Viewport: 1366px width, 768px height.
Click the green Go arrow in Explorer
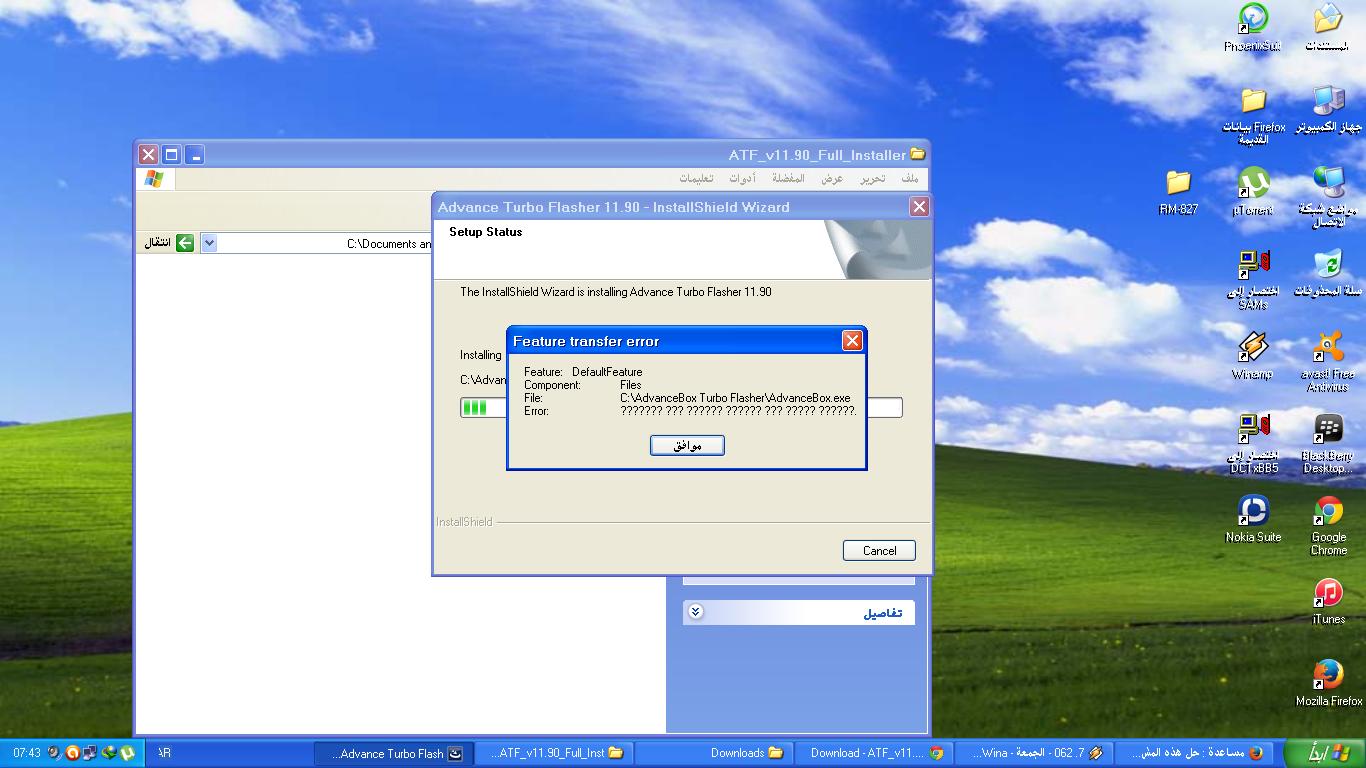(x=185, y=243)
